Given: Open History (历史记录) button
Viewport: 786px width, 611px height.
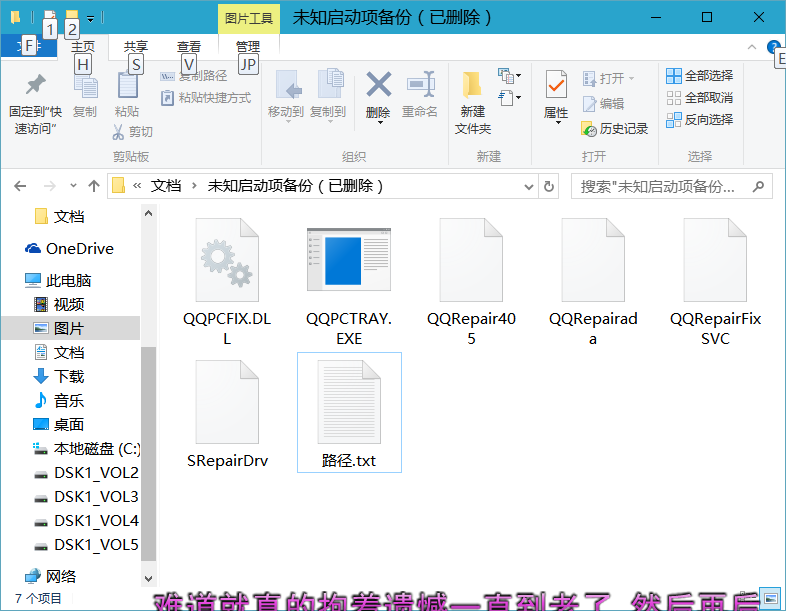Looking at the screenshot, I should point(615,129).
